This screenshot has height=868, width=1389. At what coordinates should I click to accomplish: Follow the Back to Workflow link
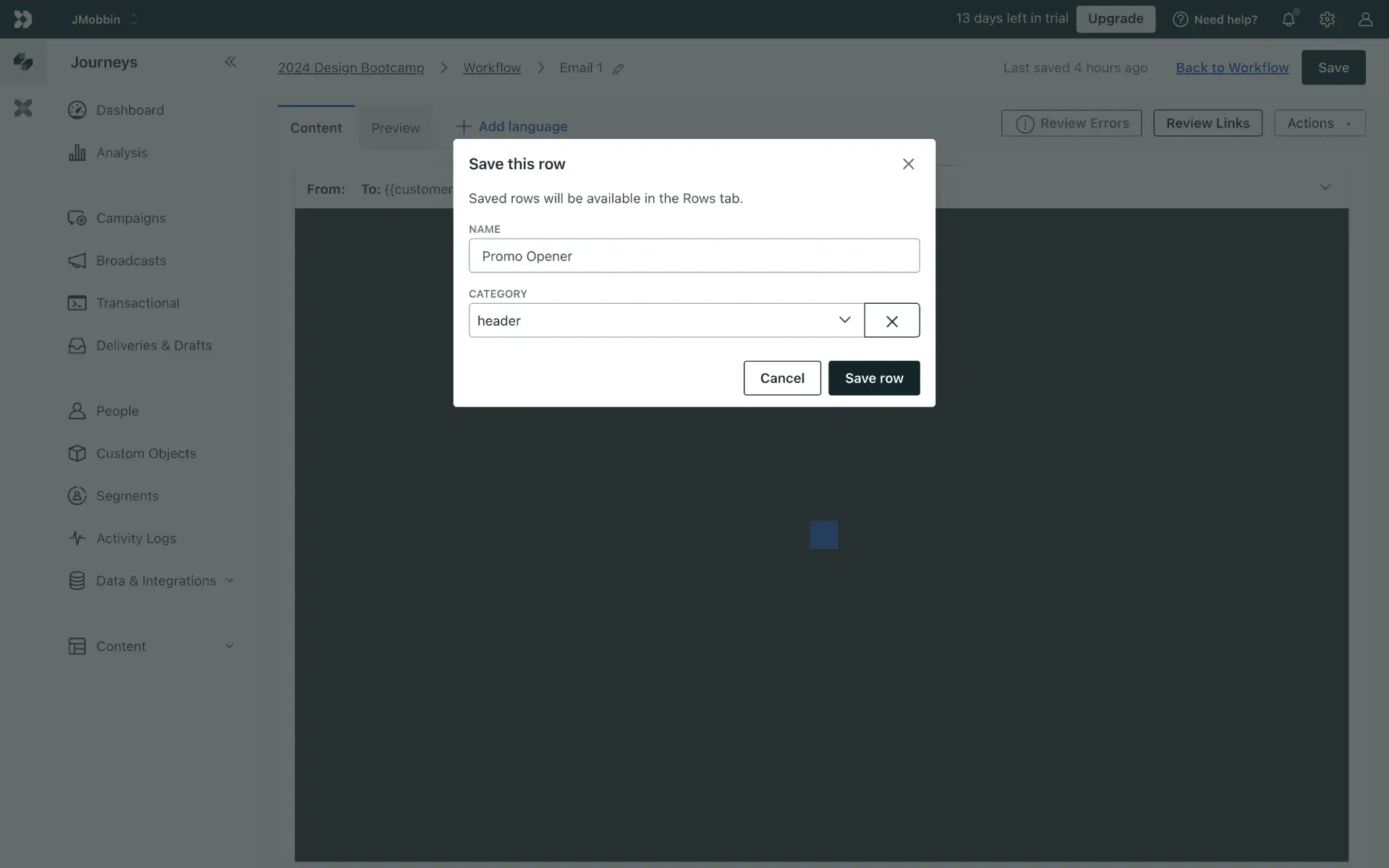(x=1232, y=67)
